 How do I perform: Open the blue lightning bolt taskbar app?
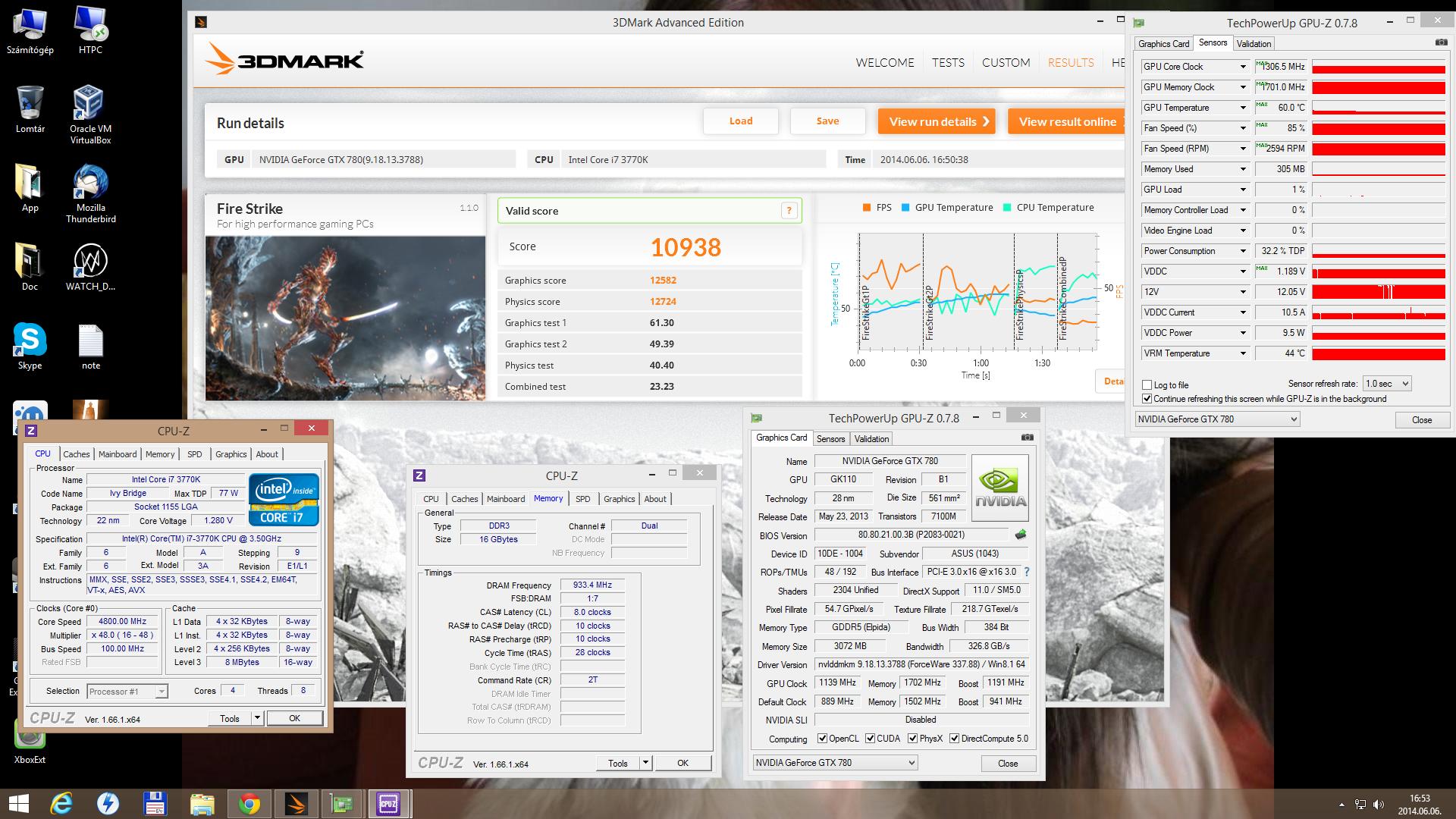pyautogui.click(x=108, y=803)
